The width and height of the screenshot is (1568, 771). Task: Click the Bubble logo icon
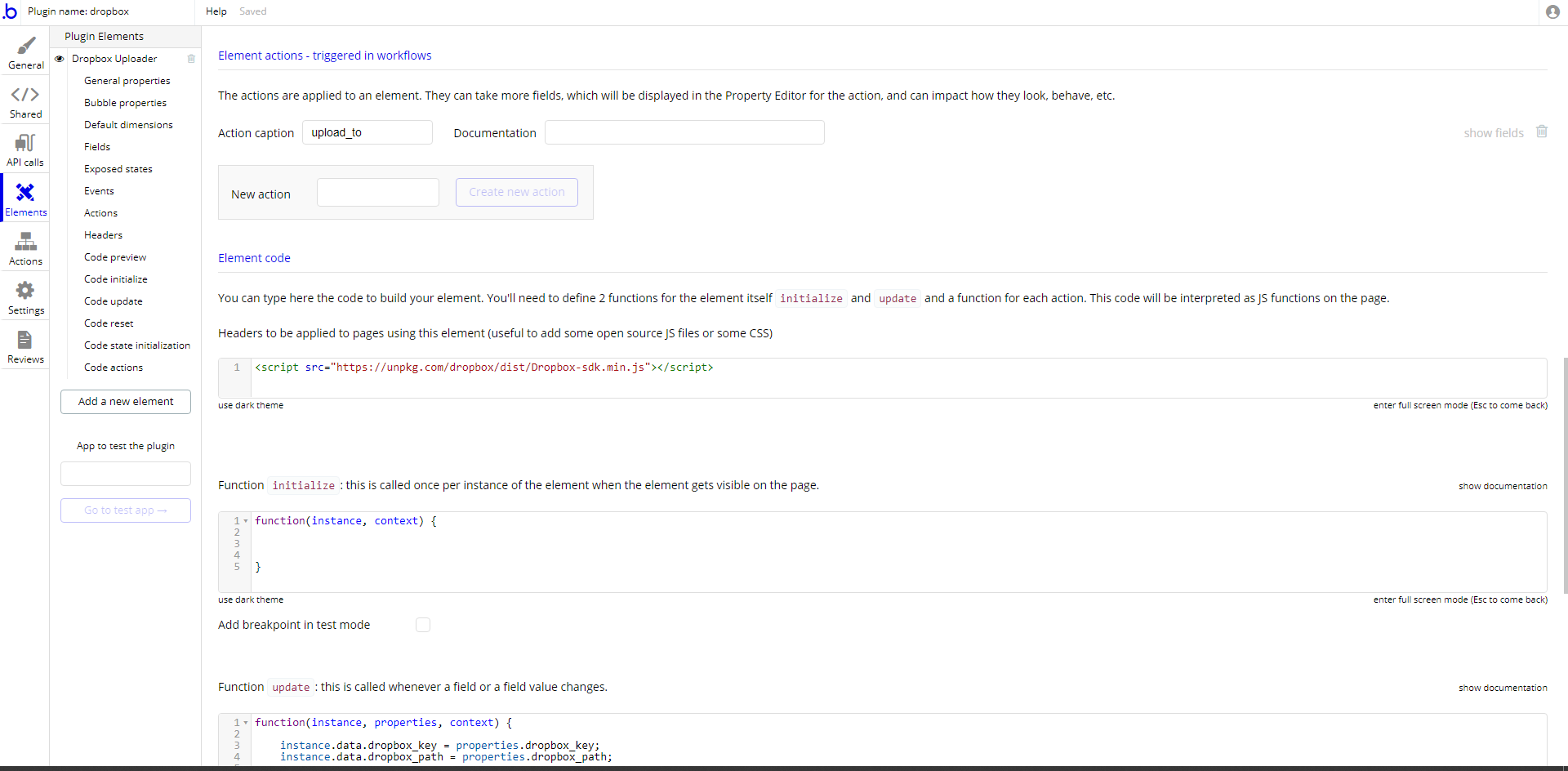coord(10,11)
